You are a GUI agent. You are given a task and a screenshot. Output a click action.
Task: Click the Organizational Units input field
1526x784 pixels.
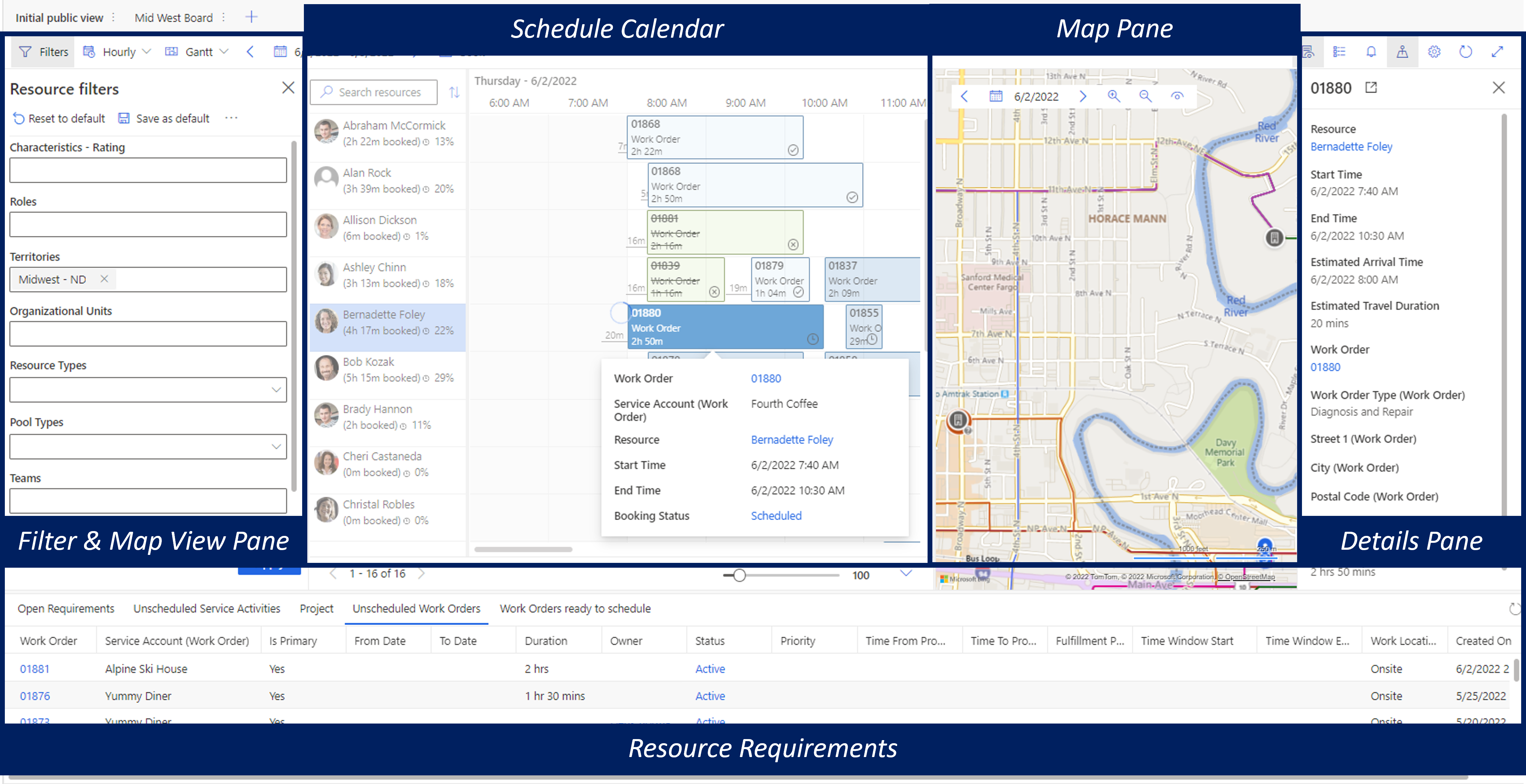148,334
